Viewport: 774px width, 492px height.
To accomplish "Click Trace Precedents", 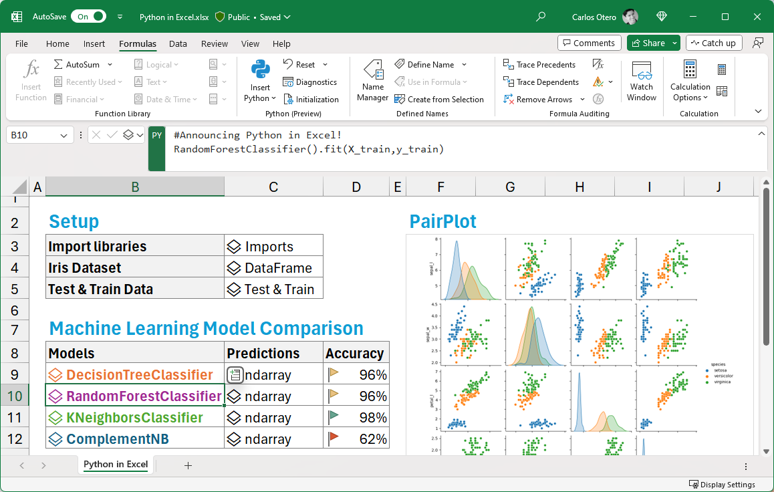I will pyautogui.click(x=539, y=65).
